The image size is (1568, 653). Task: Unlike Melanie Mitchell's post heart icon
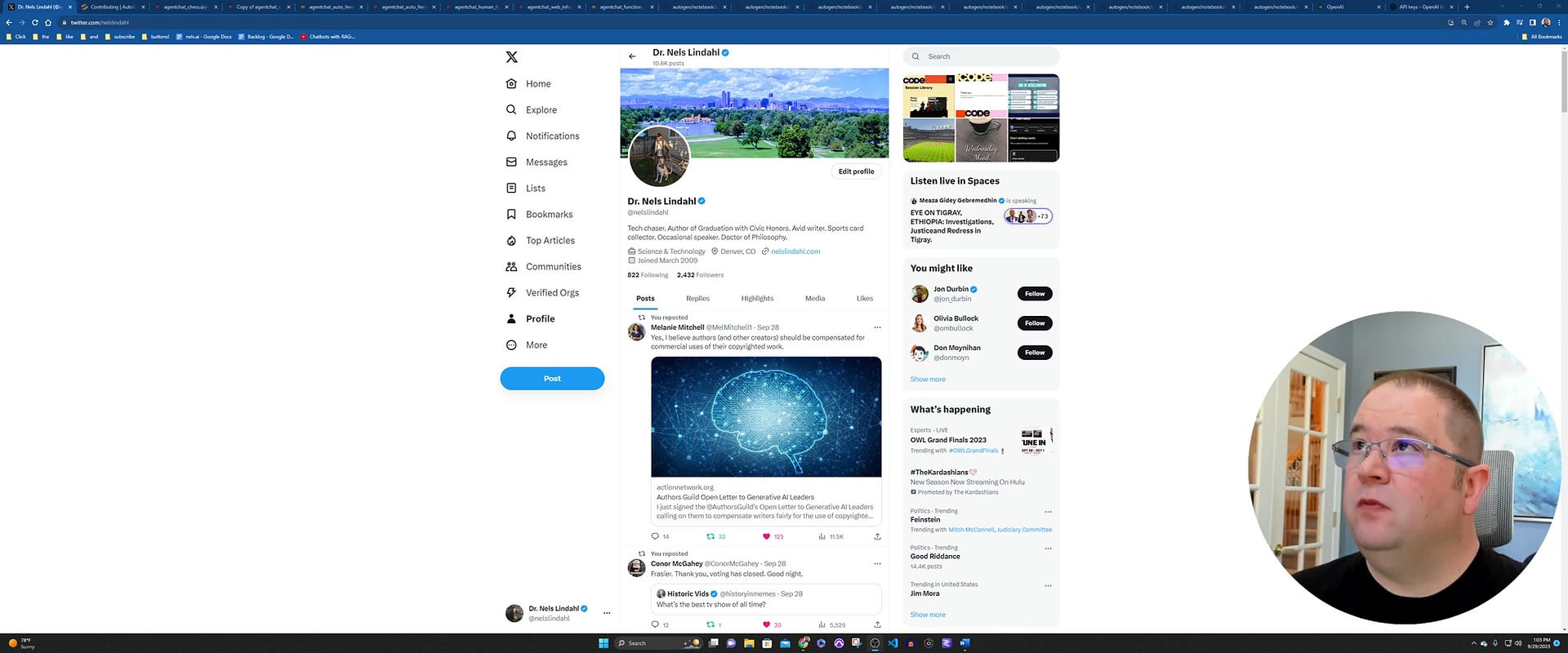click(766, 536)
